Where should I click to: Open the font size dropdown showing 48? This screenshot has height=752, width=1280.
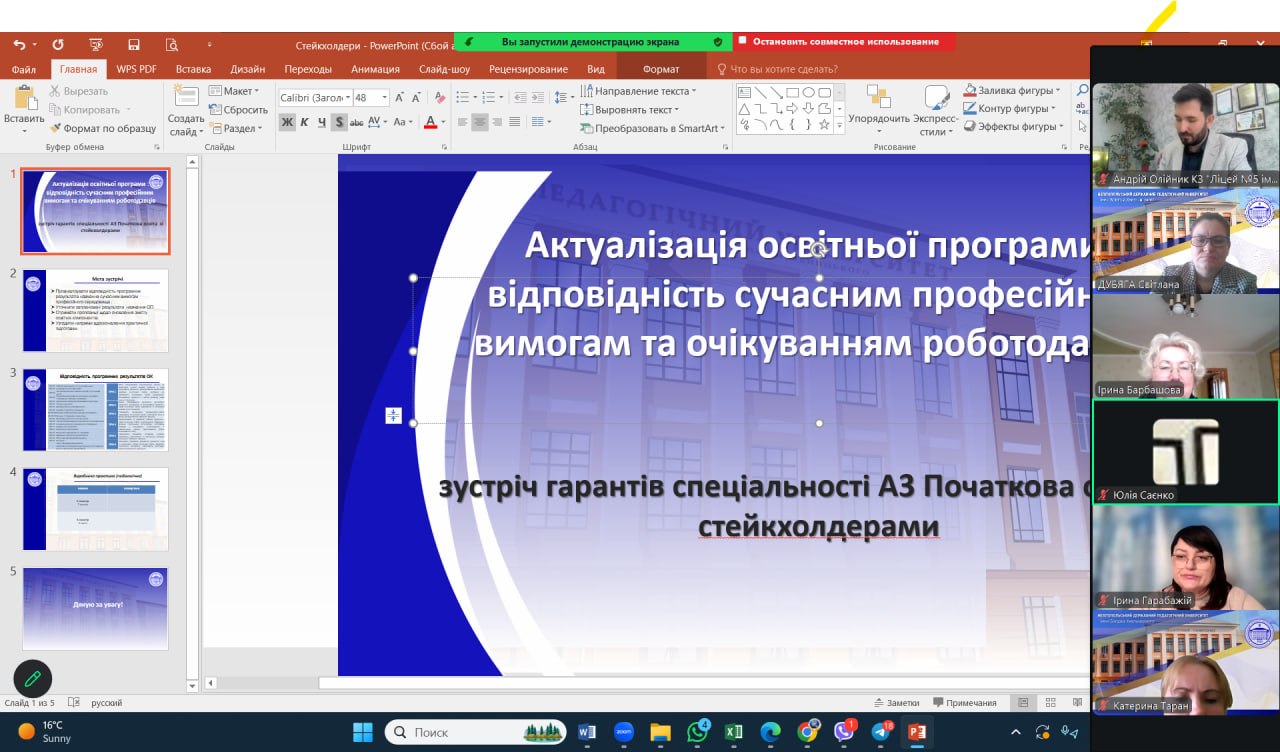pyautogui.click(x=385, y=97)
